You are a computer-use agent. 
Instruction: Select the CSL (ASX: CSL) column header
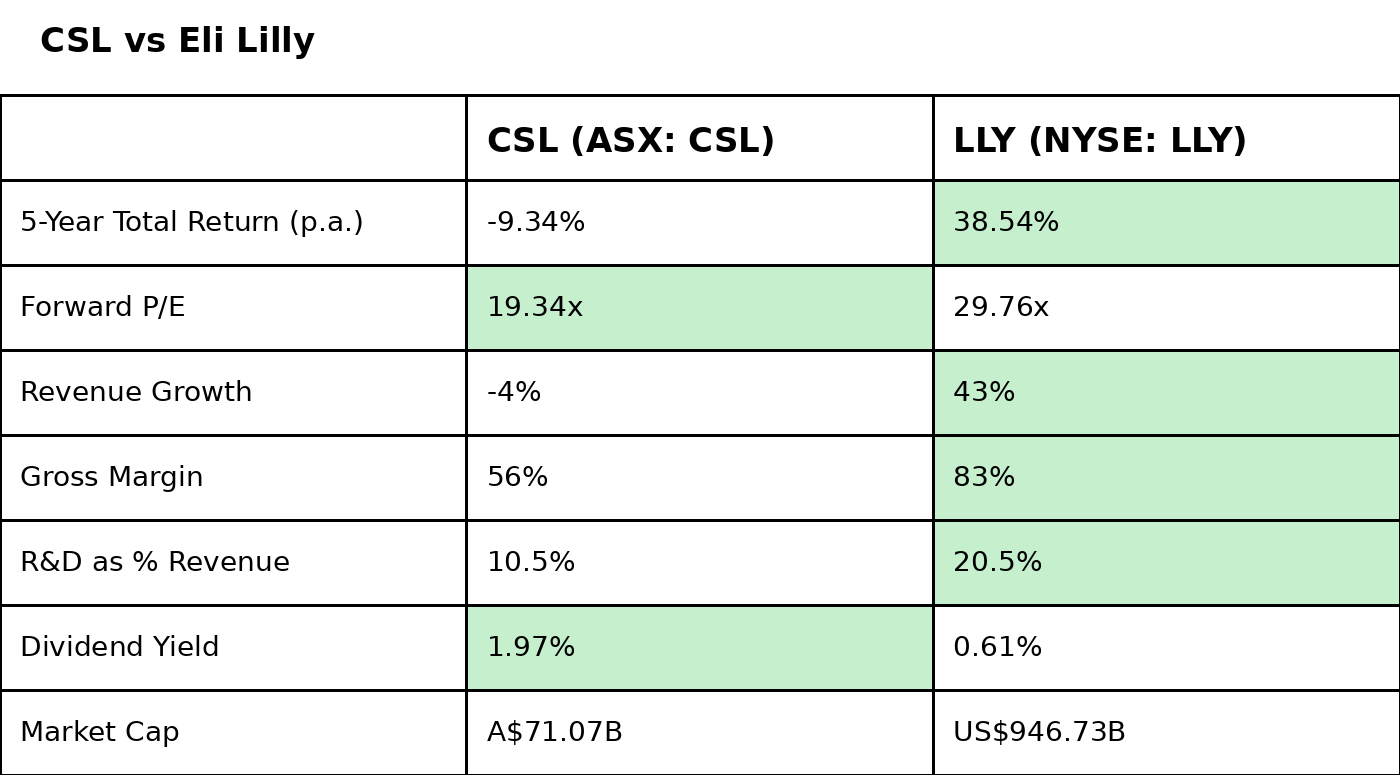point(630,141)
